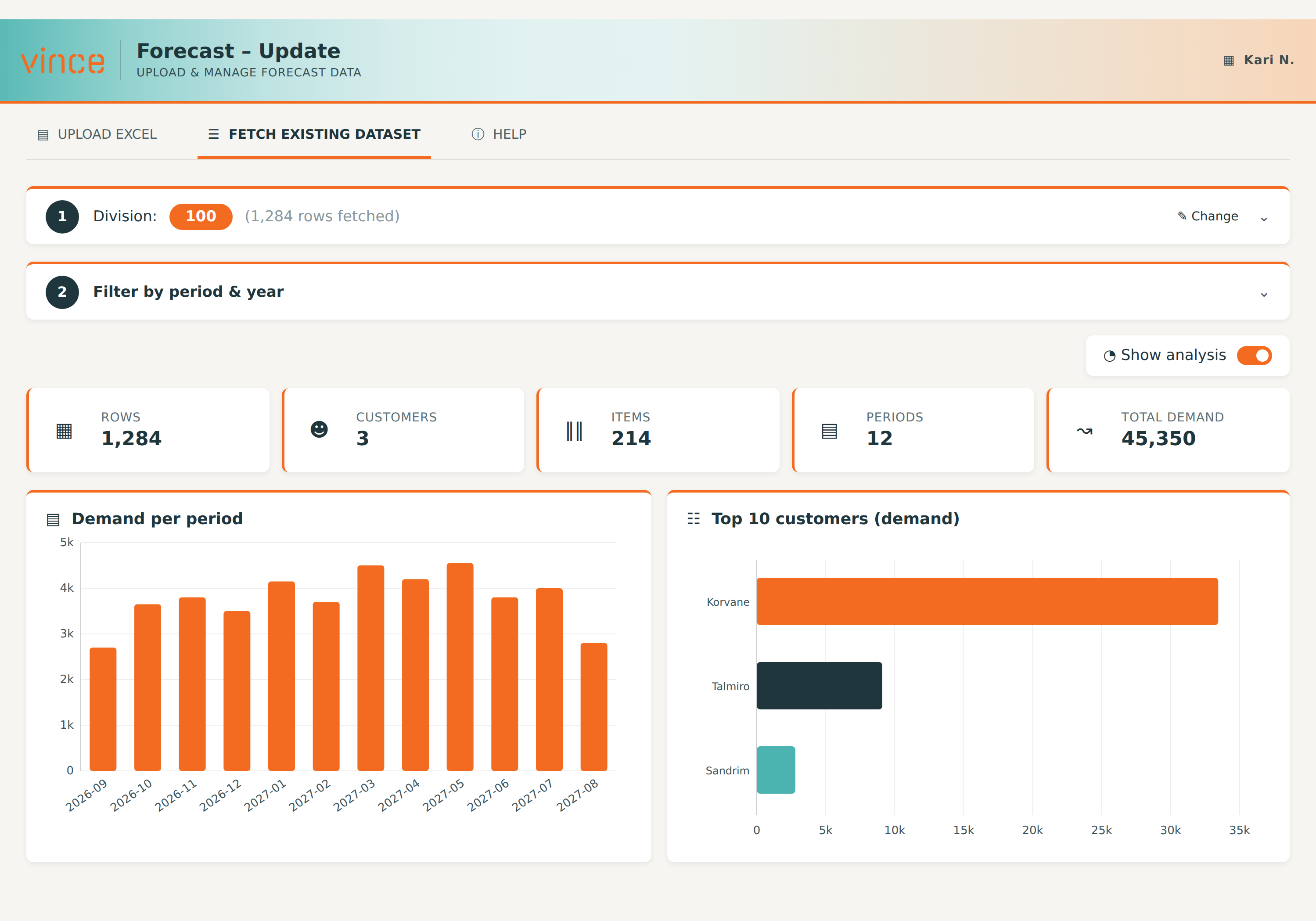The width and height of the screenshot is (1316, 921).
Task: Click the Items 214 value
Action: (x=631, y=439)
